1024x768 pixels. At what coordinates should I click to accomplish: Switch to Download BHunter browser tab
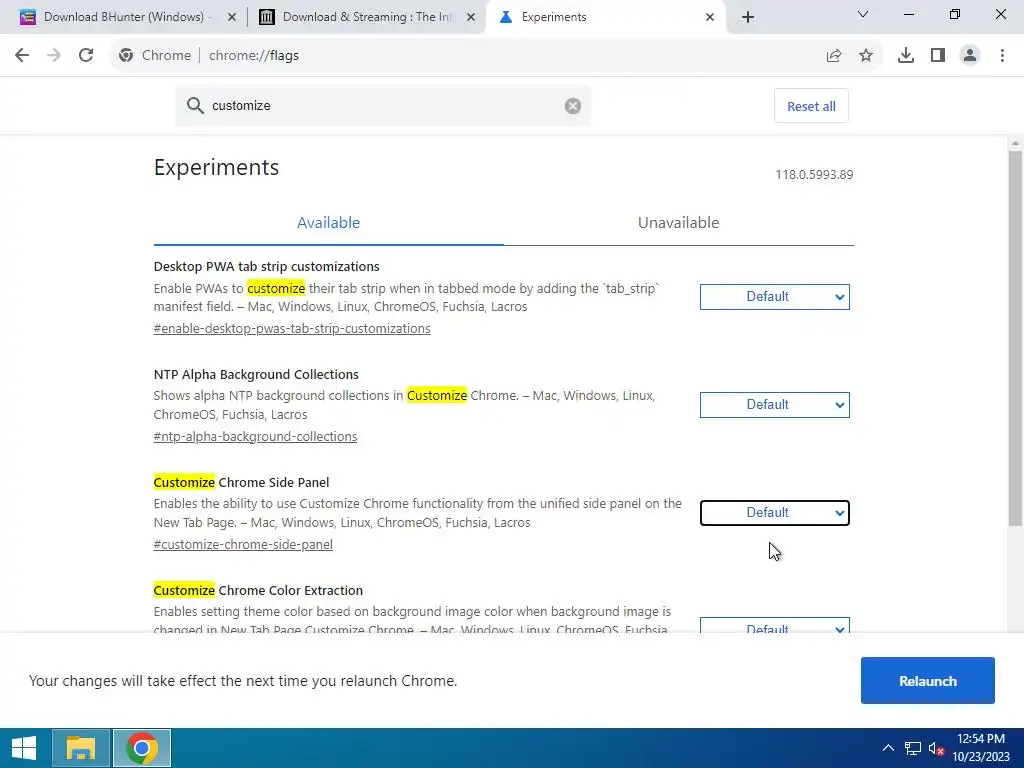pyautogui.click(x=123, y=17)
